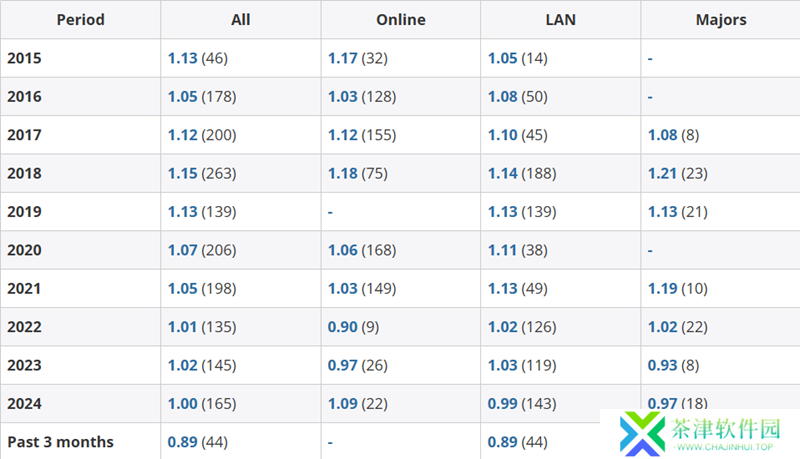Open the 1.13 LAN rating for 2019

pos(502,212)
